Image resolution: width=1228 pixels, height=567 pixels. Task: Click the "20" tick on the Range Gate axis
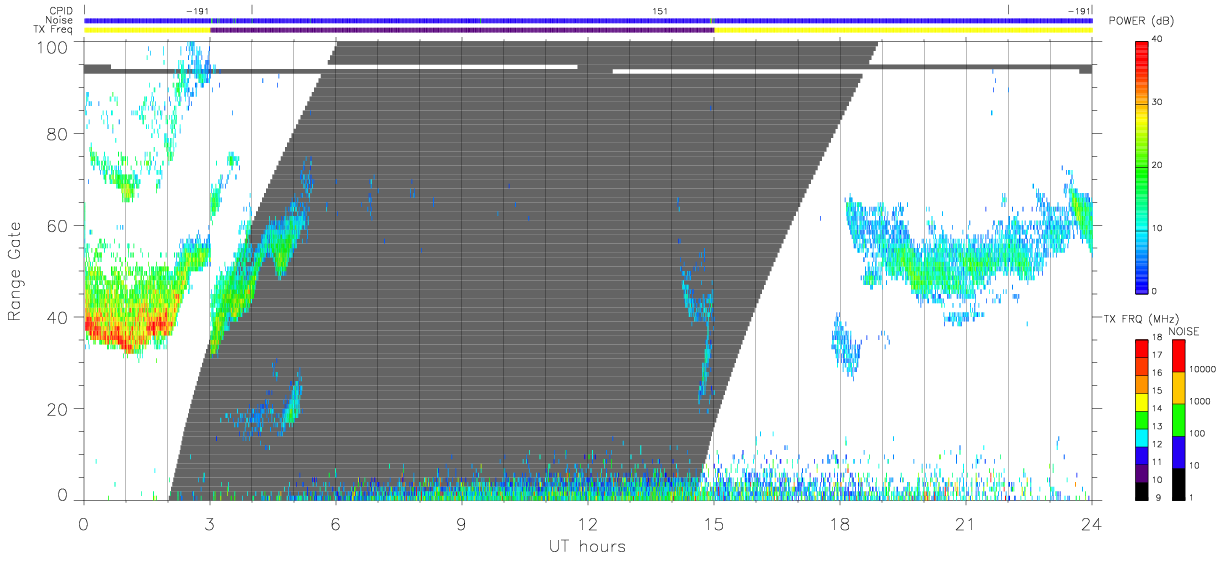tap(57, 409)
